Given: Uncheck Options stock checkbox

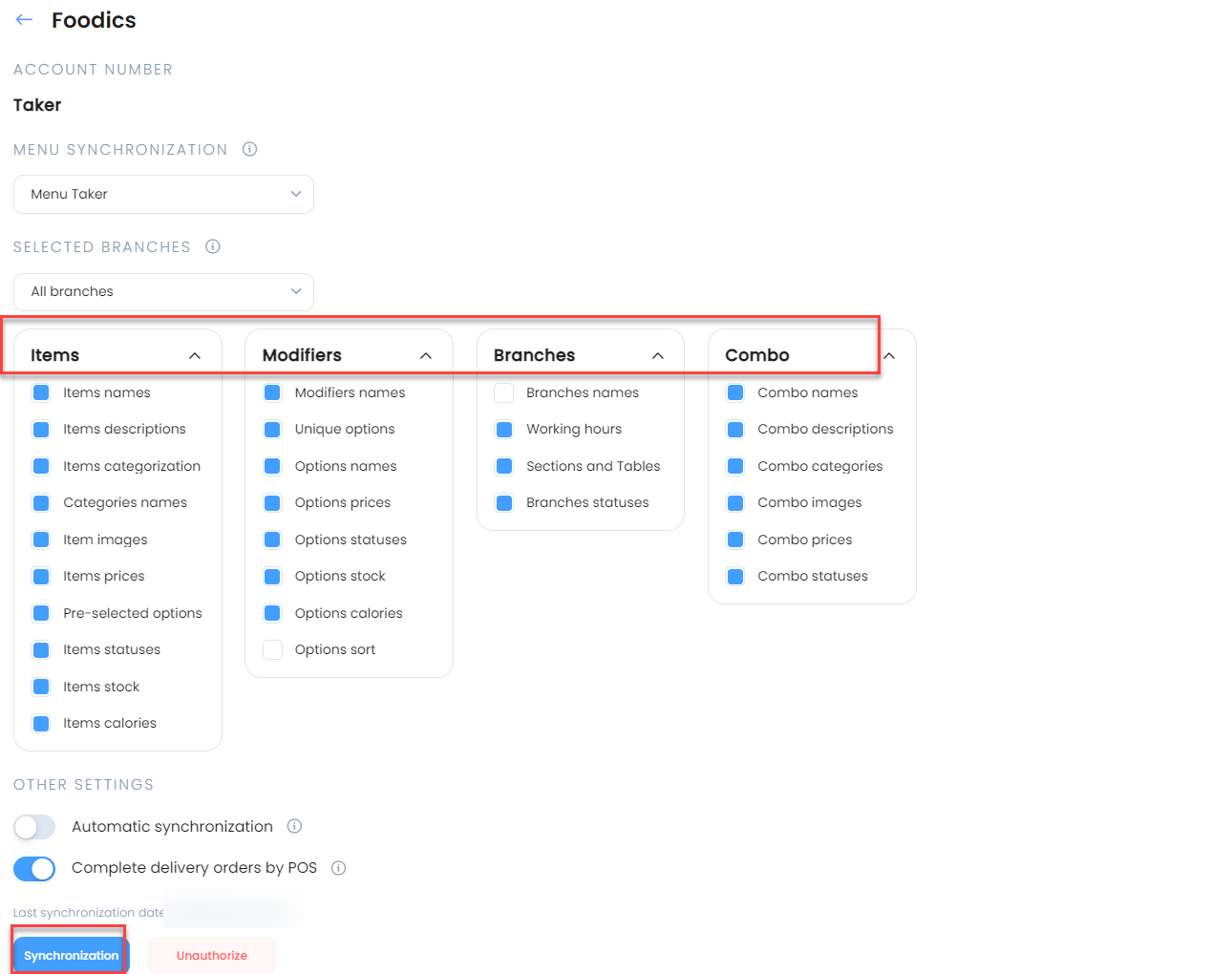Looking at the screenshot, I should (272, 577).
